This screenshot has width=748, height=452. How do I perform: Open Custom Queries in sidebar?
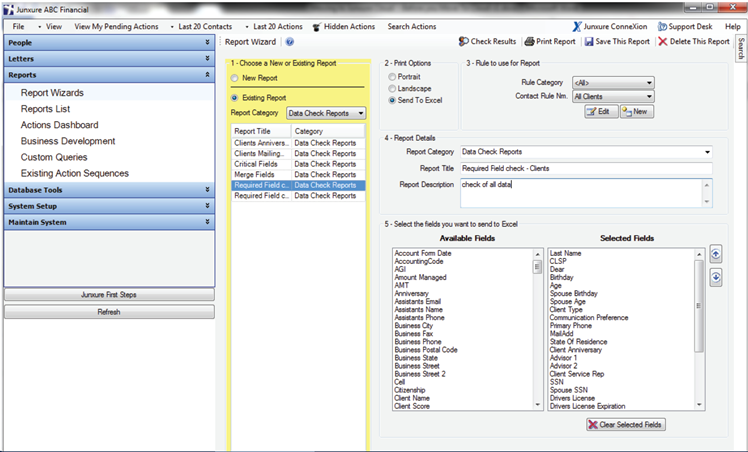click(x=54, y=157)
